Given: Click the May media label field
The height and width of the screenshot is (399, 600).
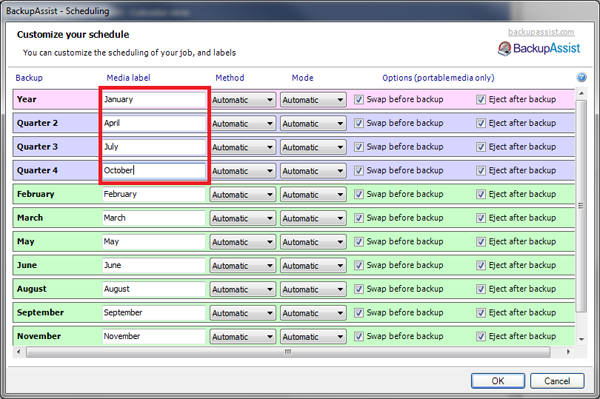Looking at the screenshot, I should click(154, 242).
